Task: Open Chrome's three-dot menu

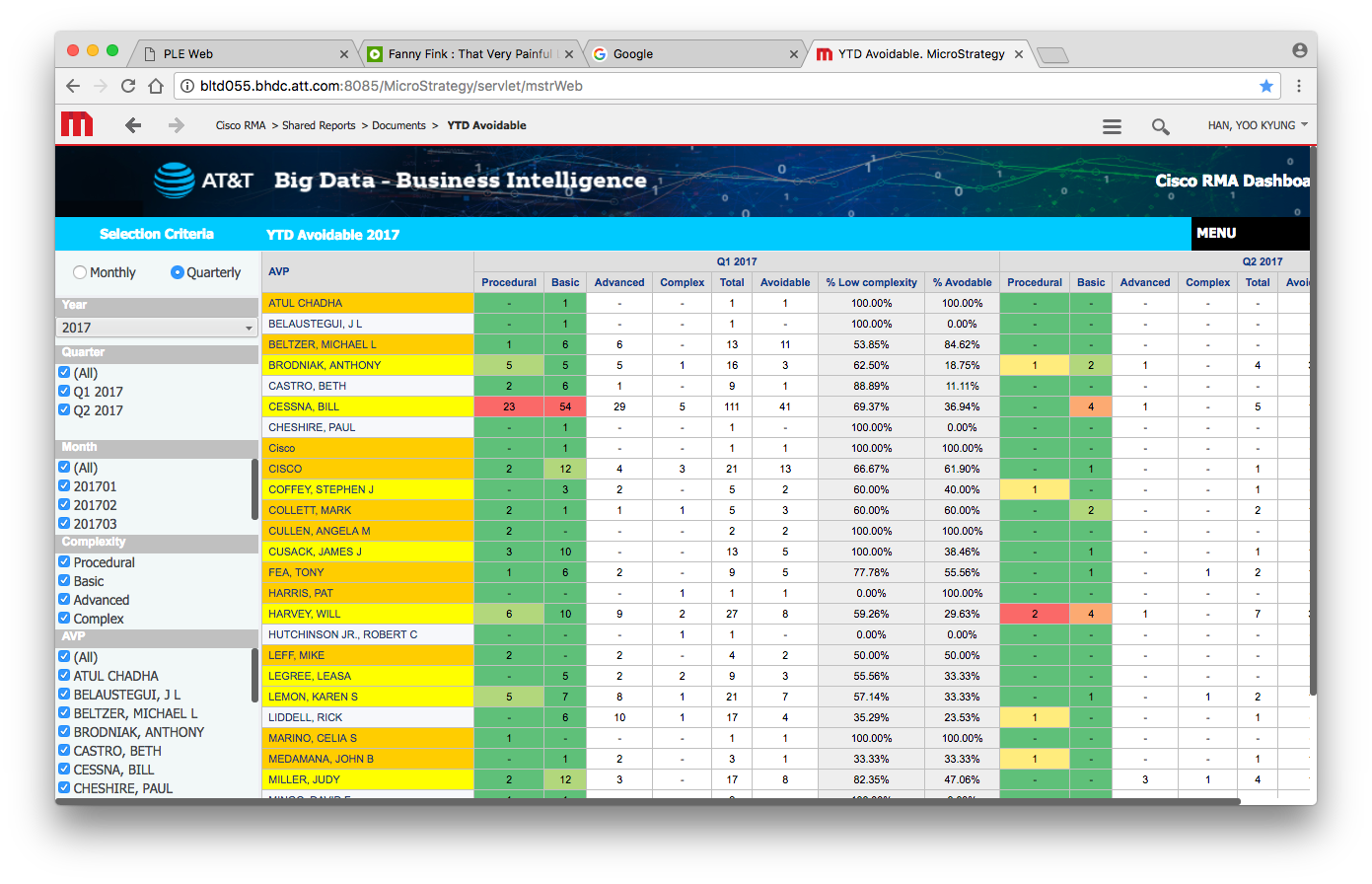Action: click(x=1299, y=86)
